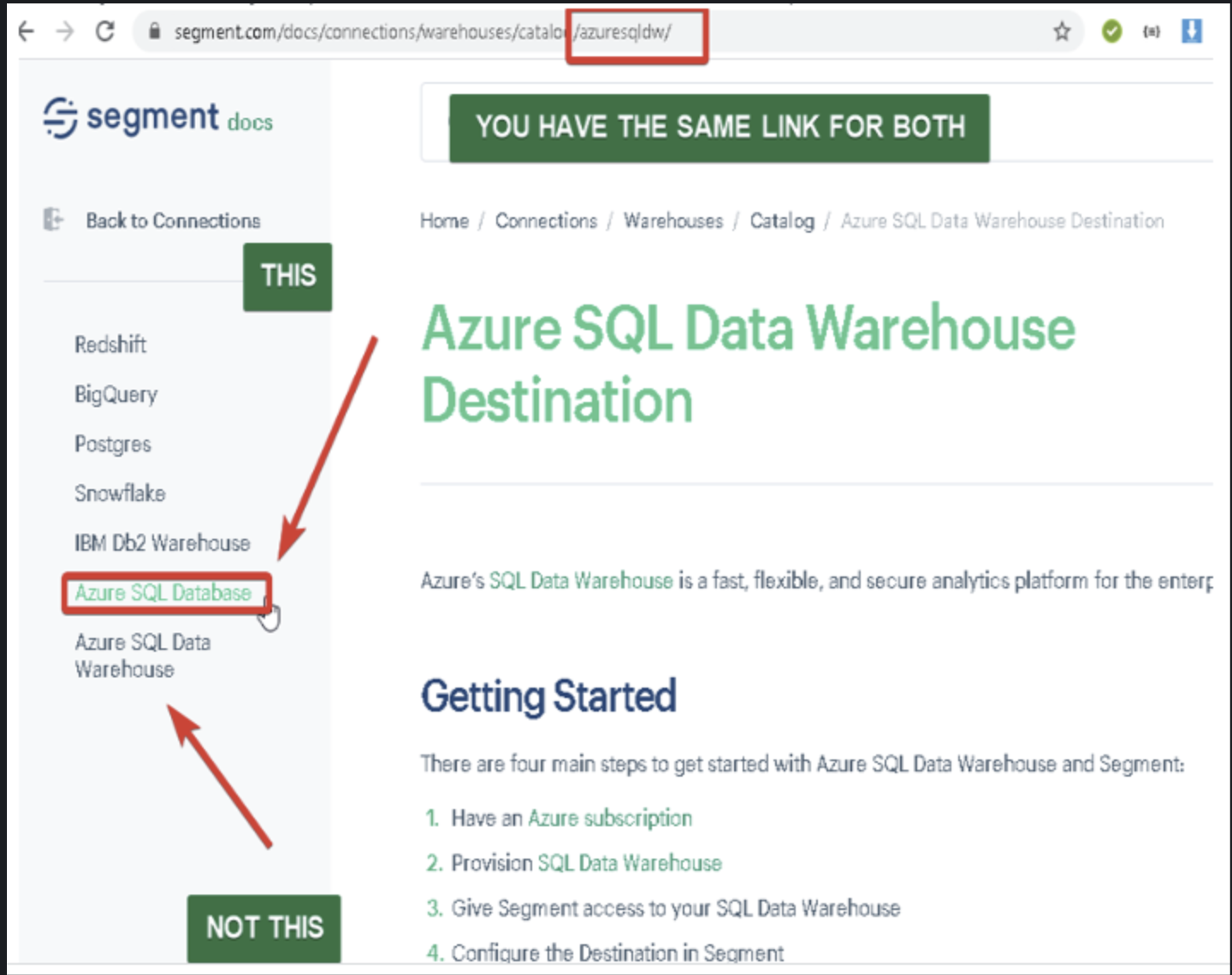
Task: Click the Getting Started heading
Action: pyautogui.click(x=548, y=696)
